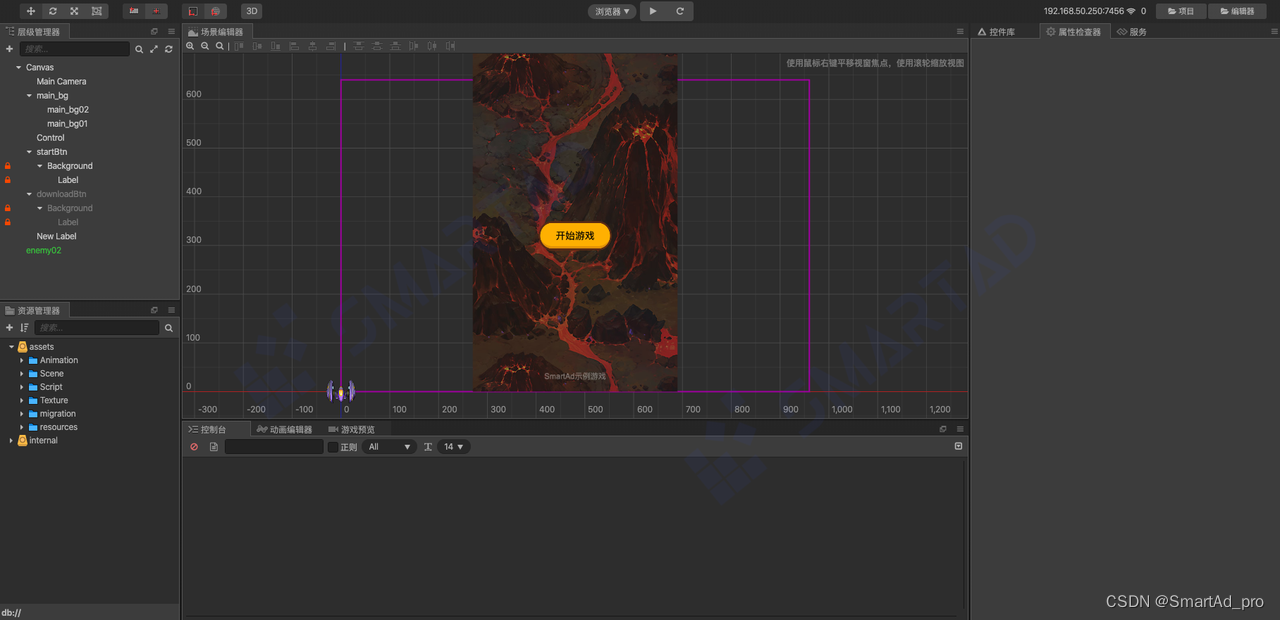The width and height of the screenshot is (1280, 620).
Task: Toggle the anchor position mode button
Action: pyautogui.click(x=156, y=11)
